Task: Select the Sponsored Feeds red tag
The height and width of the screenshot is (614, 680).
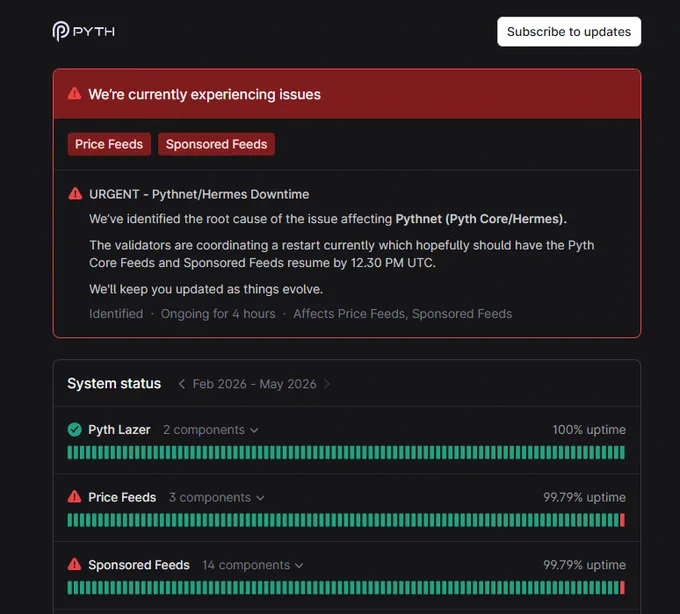Action: [x=216, y=144]
